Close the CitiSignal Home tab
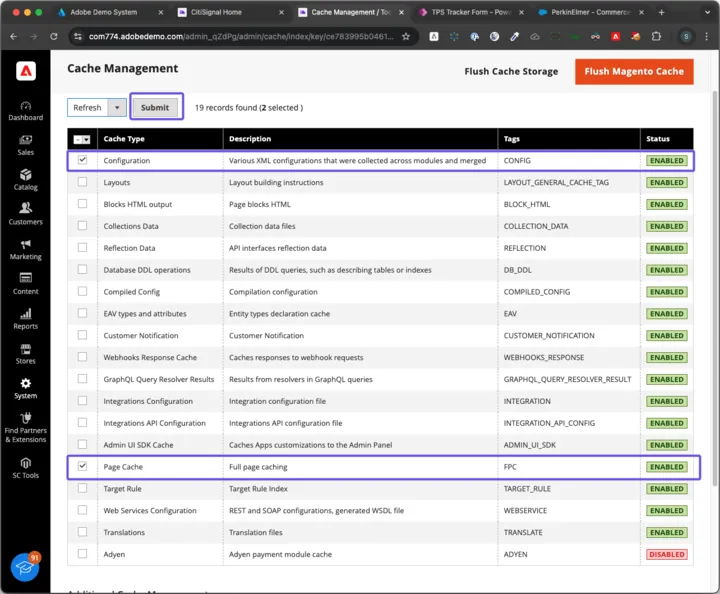 point(281,12)
